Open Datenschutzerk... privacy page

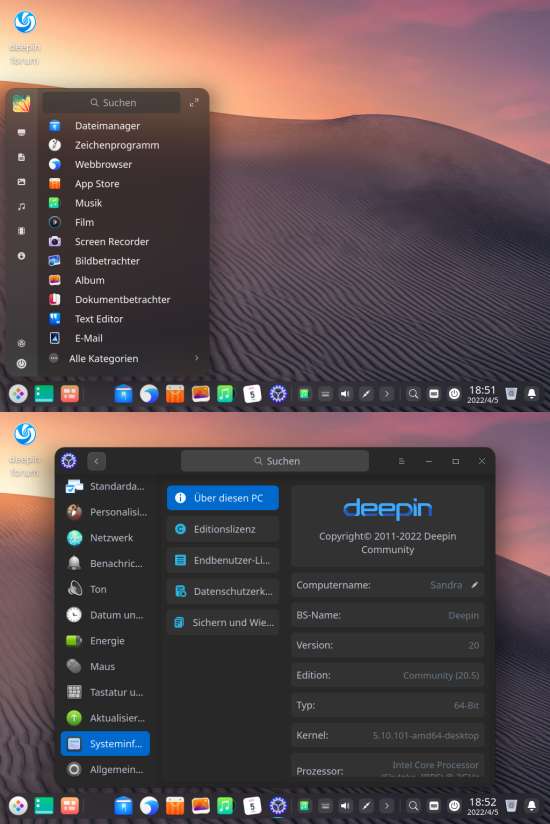point(223,591)
